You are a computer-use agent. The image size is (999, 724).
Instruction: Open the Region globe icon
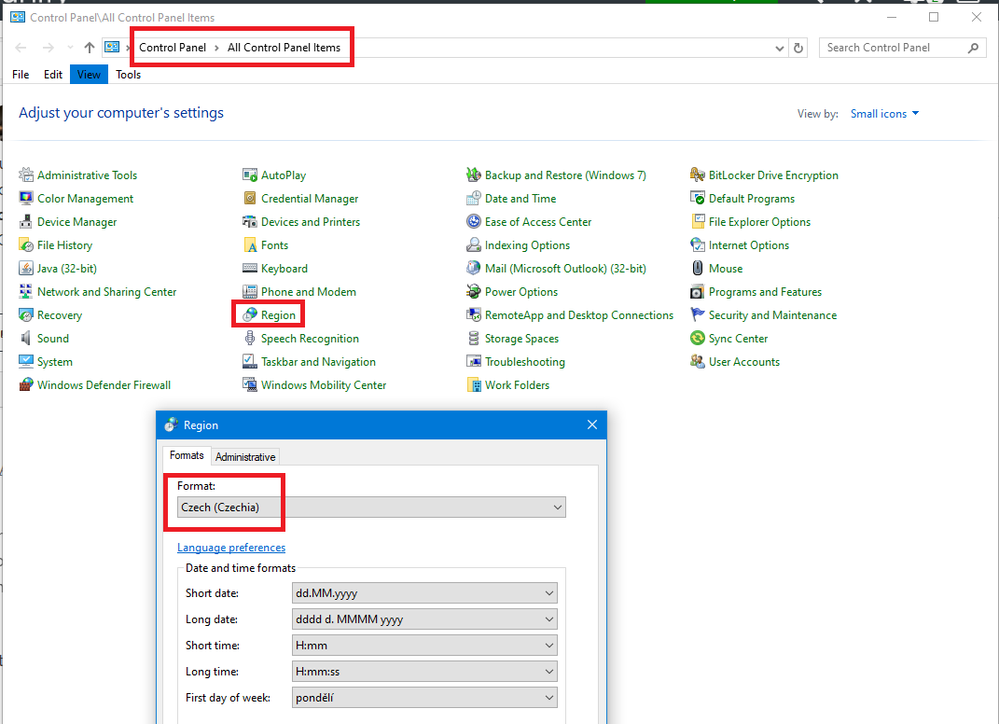(x=251, y=315)
